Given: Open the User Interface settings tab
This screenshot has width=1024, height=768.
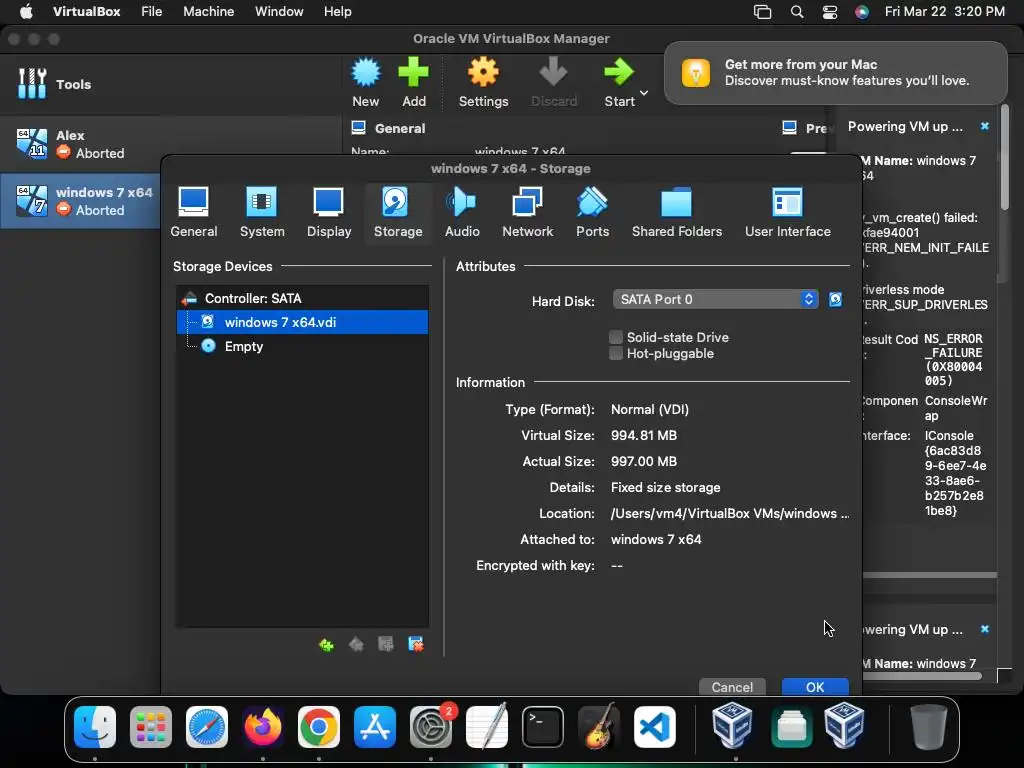Looking at the screenshot, I should (x=788, y=212).
